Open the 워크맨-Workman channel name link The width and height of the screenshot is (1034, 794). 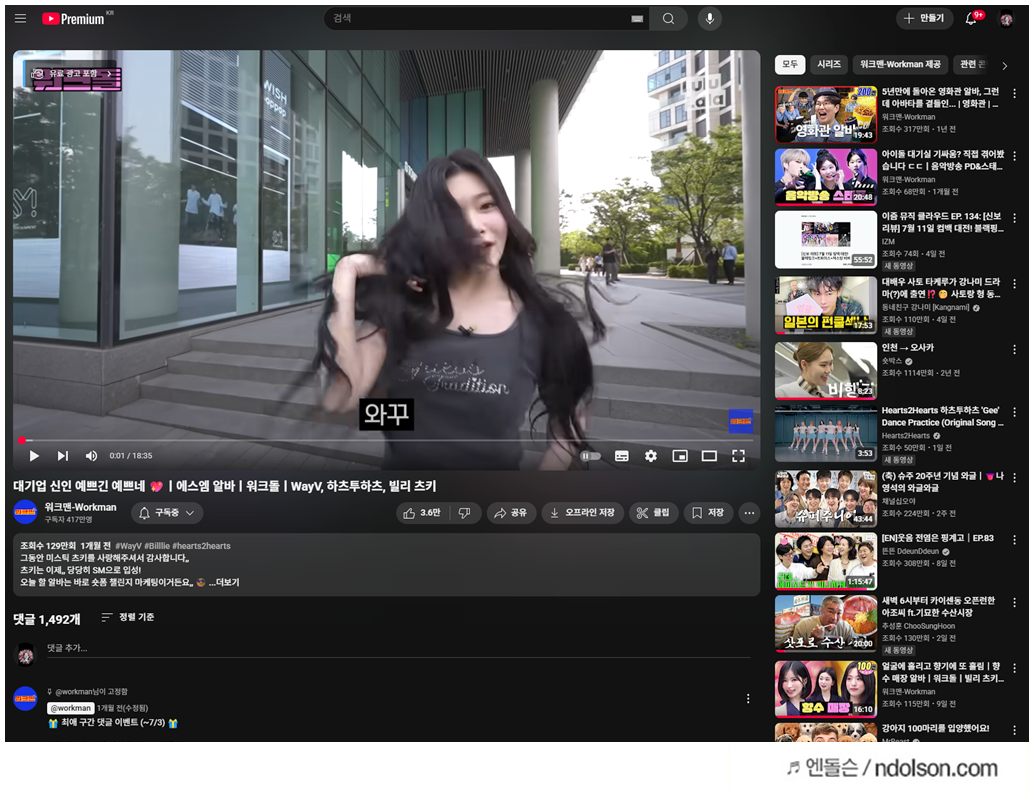point(80,507)
